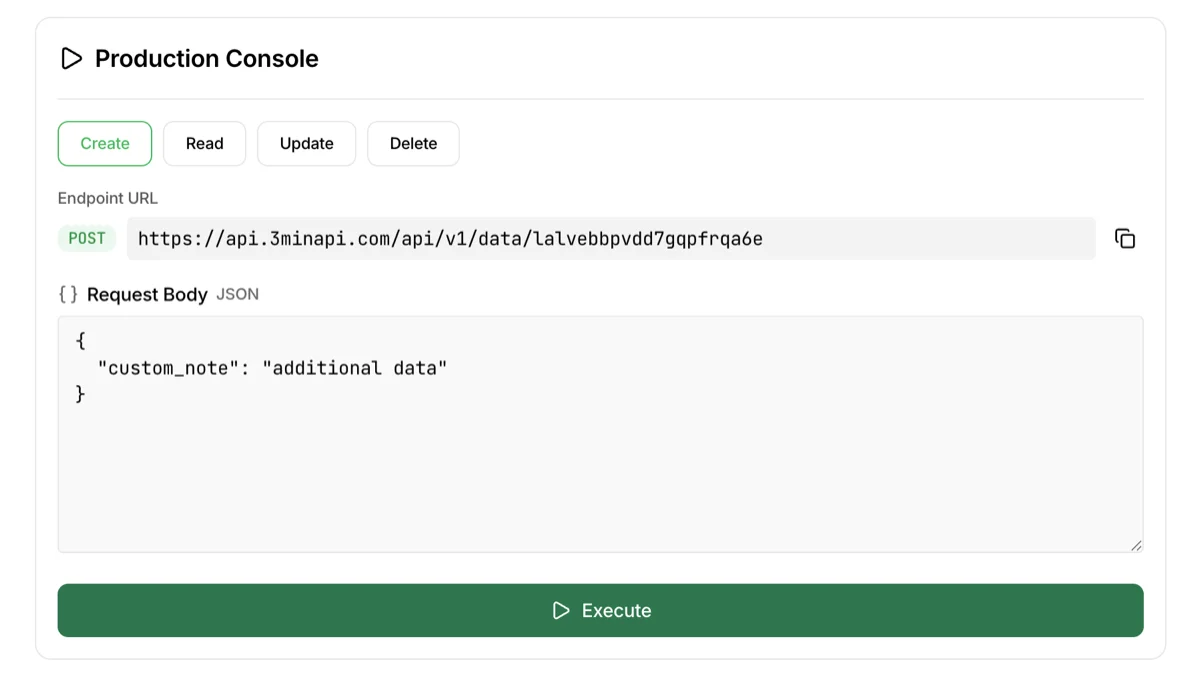Click the POST method badge
This screenshot has width=1200, height=678.
point(87,239)
